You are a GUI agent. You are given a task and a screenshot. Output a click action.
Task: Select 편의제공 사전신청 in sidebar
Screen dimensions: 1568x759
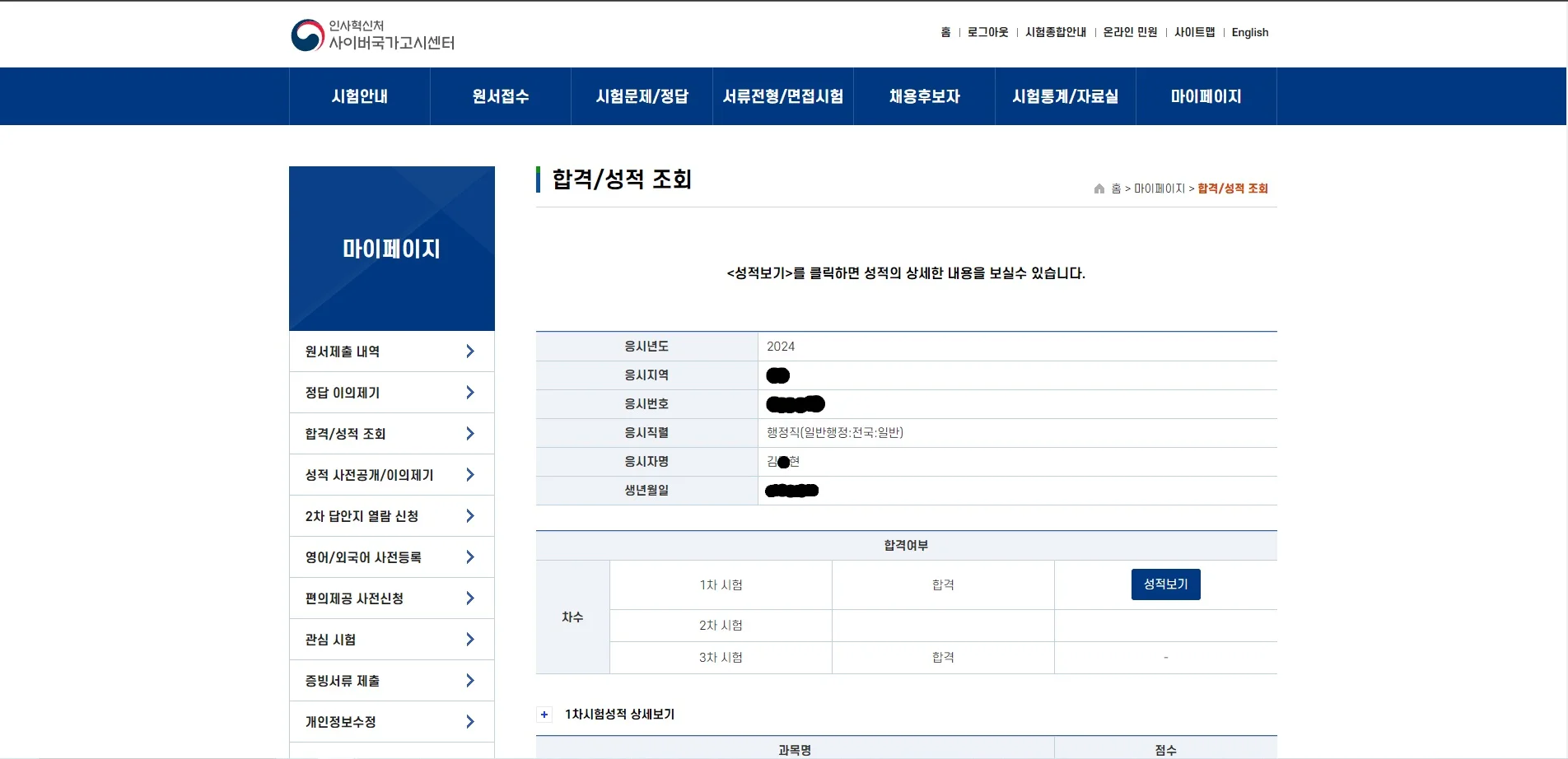392,598
